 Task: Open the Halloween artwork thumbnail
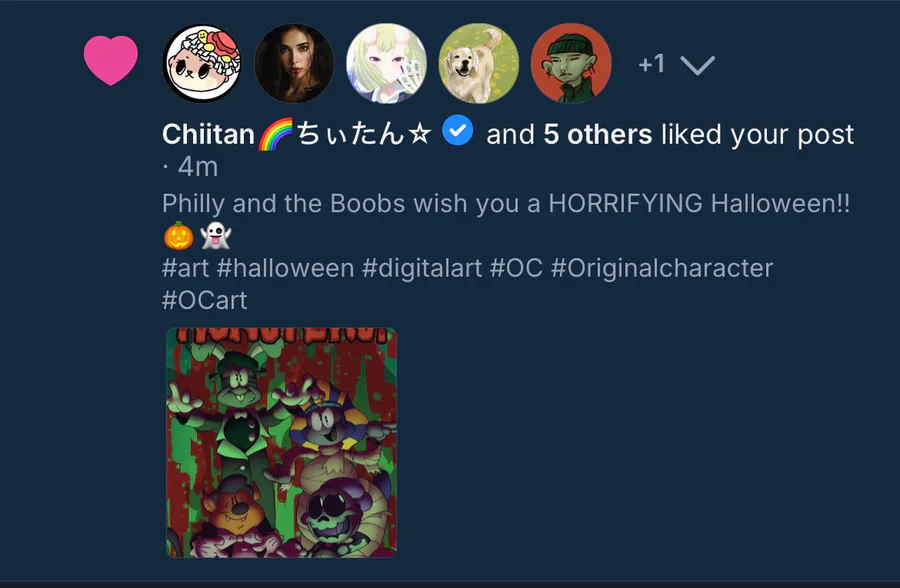281,442
